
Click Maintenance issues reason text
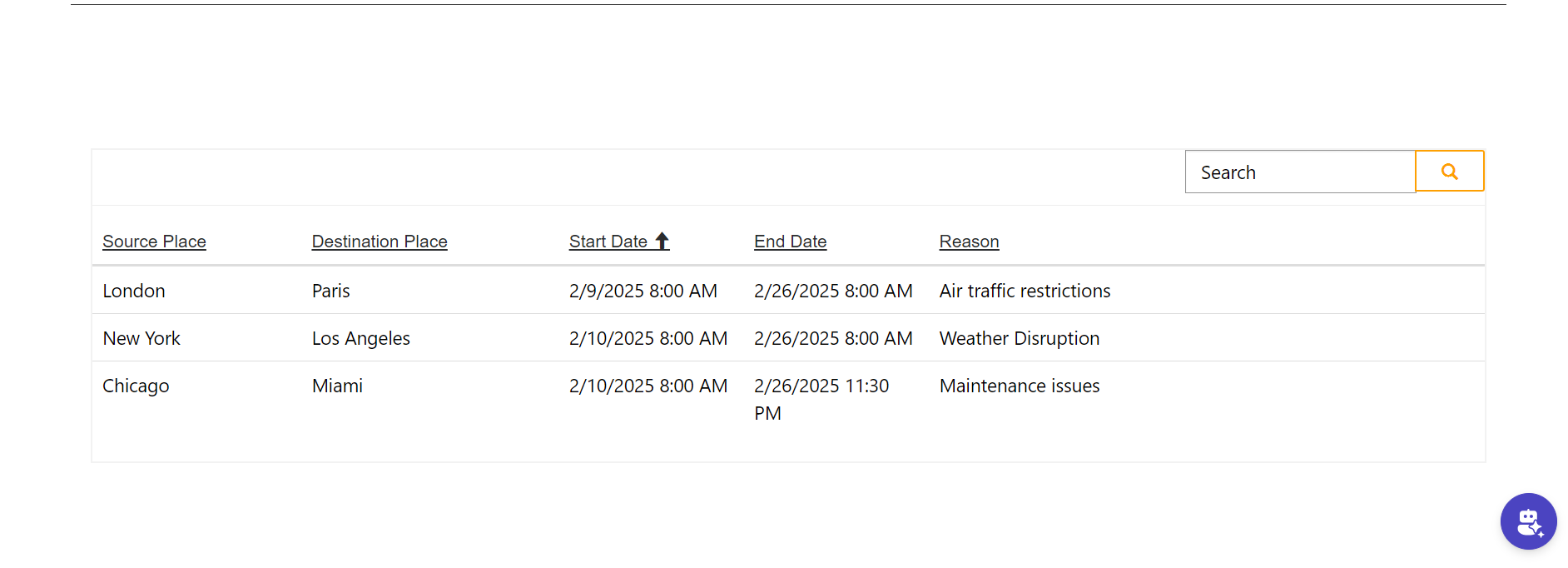point(1019,386)
